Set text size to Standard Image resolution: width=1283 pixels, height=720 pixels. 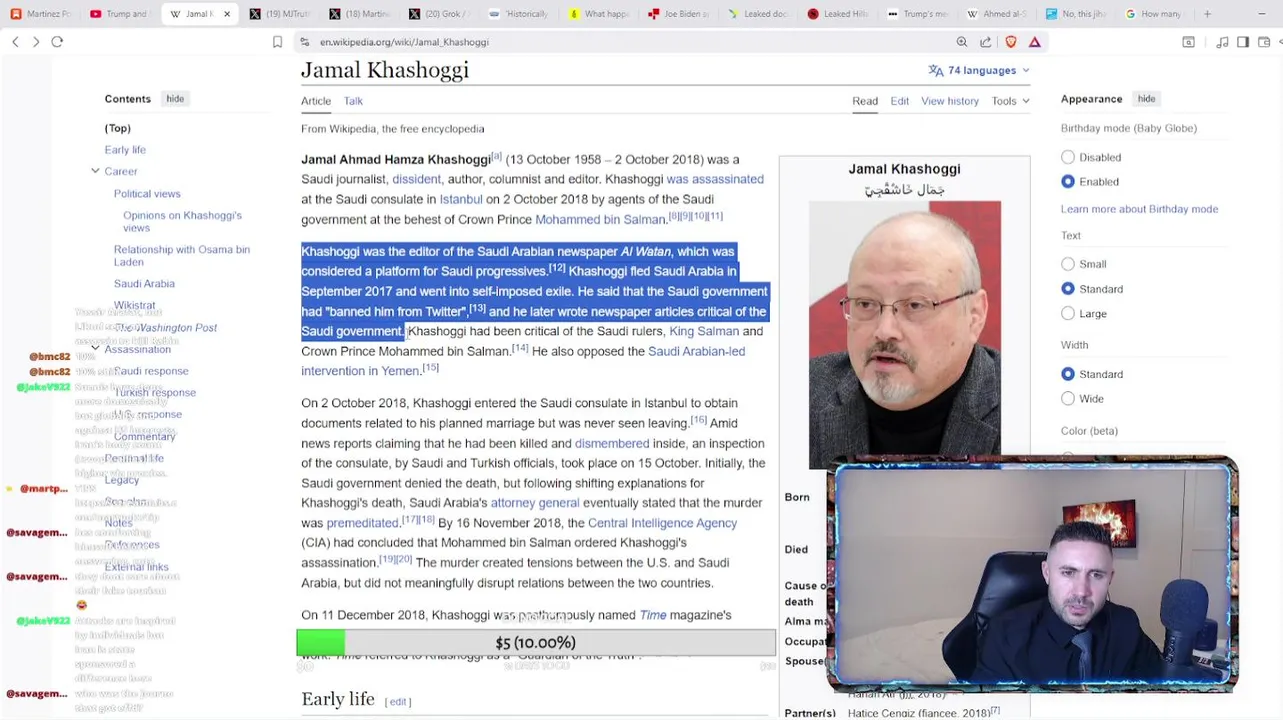1068,288
